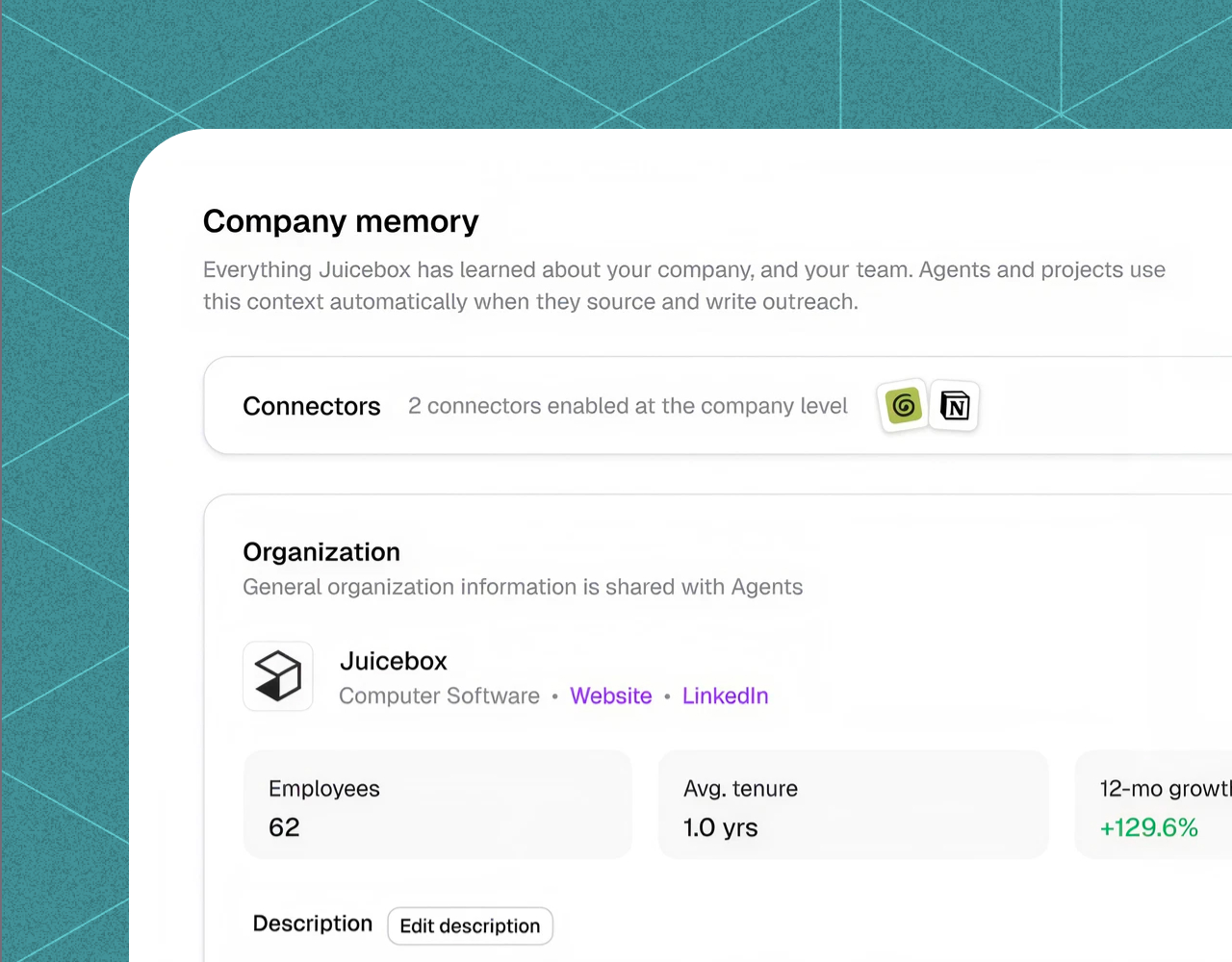Click the green spiral connector icon
Image resolution: width=1232 pixels, height=962 pixels.
click(903, 406)
